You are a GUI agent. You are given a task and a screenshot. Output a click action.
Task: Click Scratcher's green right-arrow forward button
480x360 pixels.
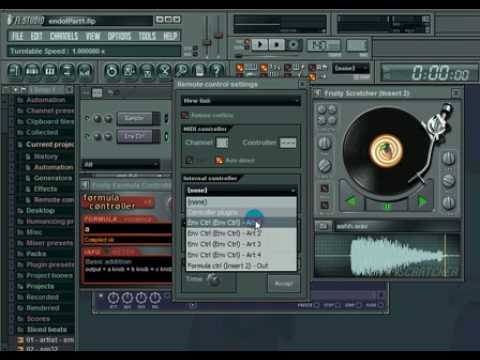coord(422,201)
